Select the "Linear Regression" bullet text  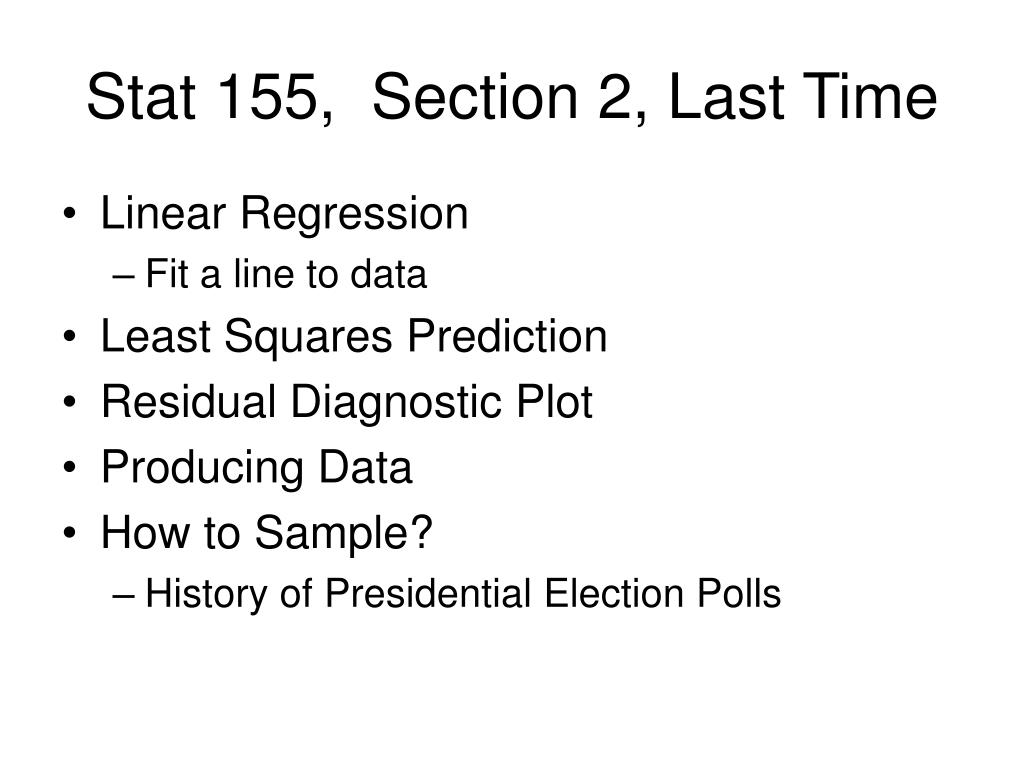tap(285, 214)
